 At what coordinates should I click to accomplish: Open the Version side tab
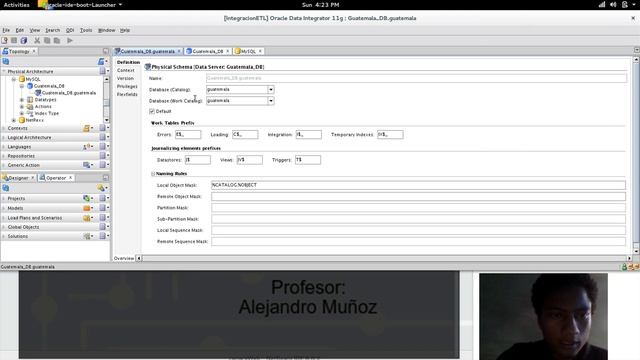pos(125,78)
